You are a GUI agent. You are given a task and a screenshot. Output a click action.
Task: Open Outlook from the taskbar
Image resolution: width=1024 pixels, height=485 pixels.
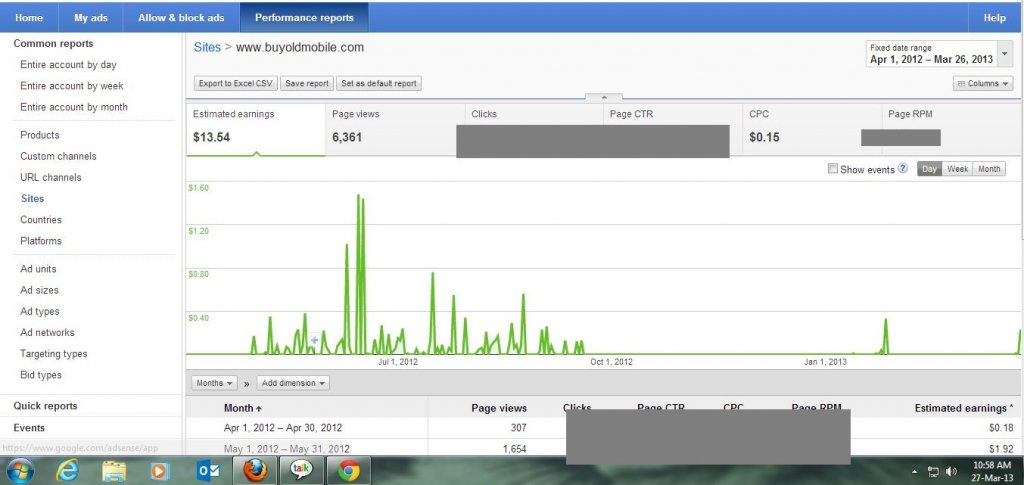tap(208, 471)
